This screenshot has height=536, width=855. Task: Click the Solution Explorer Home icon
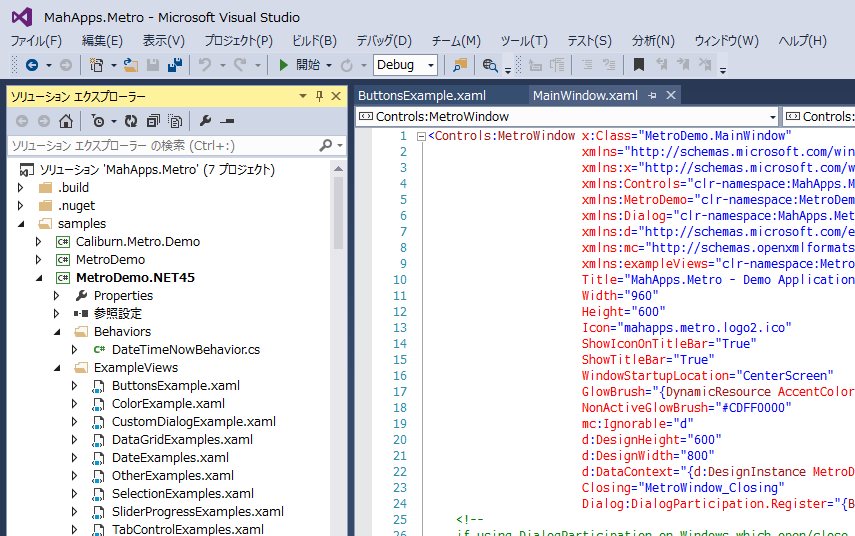66,121
